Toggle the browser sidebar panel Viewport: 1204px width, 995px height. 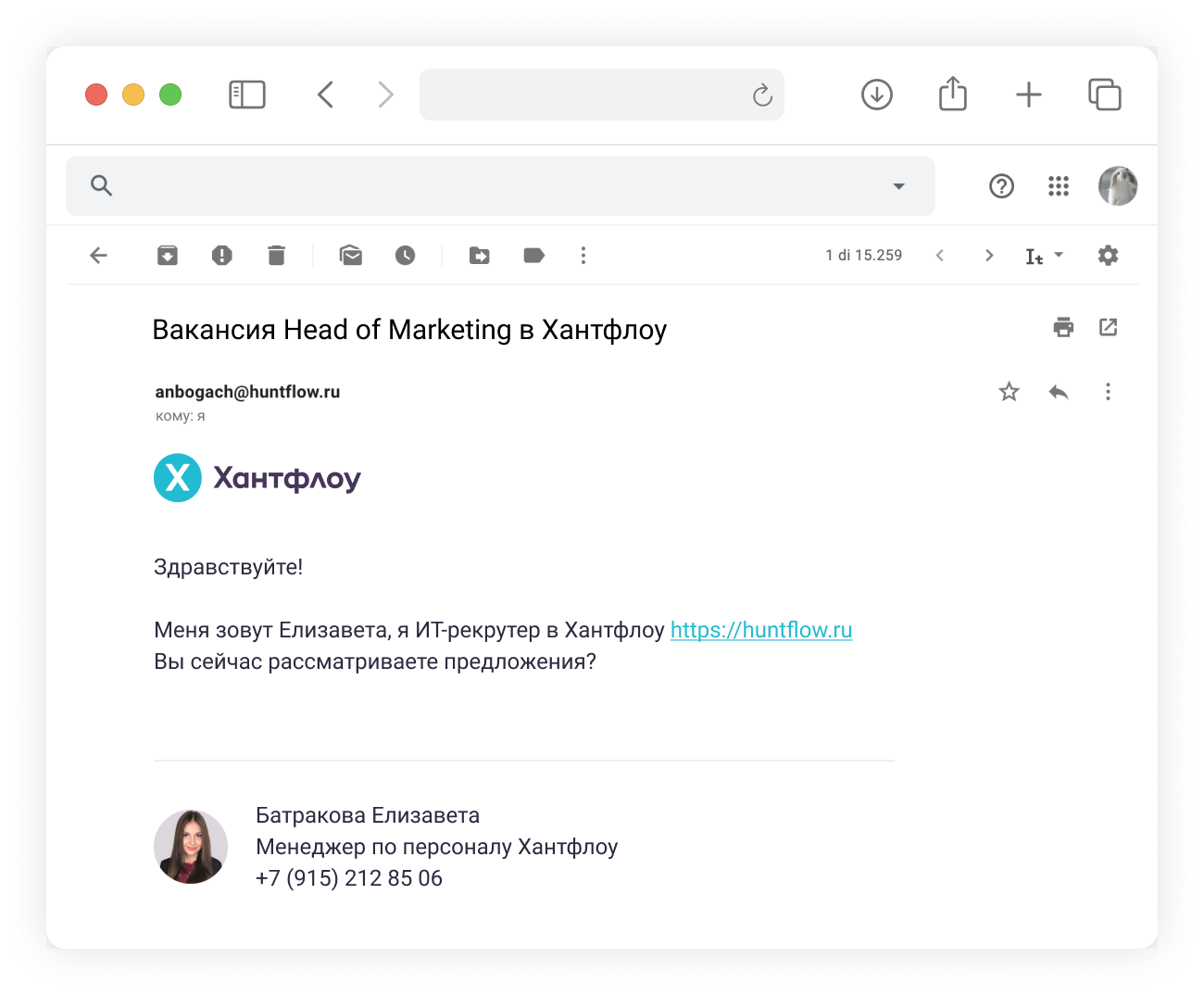click(247, 94)
